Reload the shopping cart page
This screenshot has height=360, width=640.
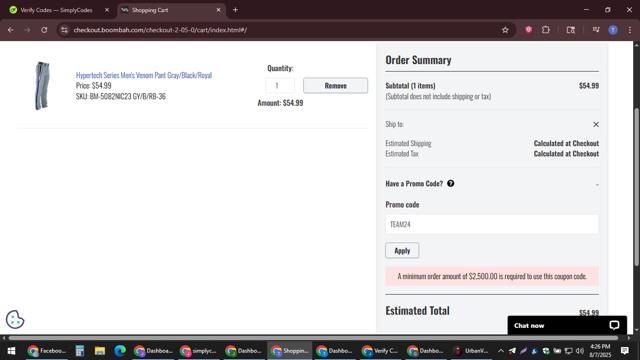click(x=44, y=30)
